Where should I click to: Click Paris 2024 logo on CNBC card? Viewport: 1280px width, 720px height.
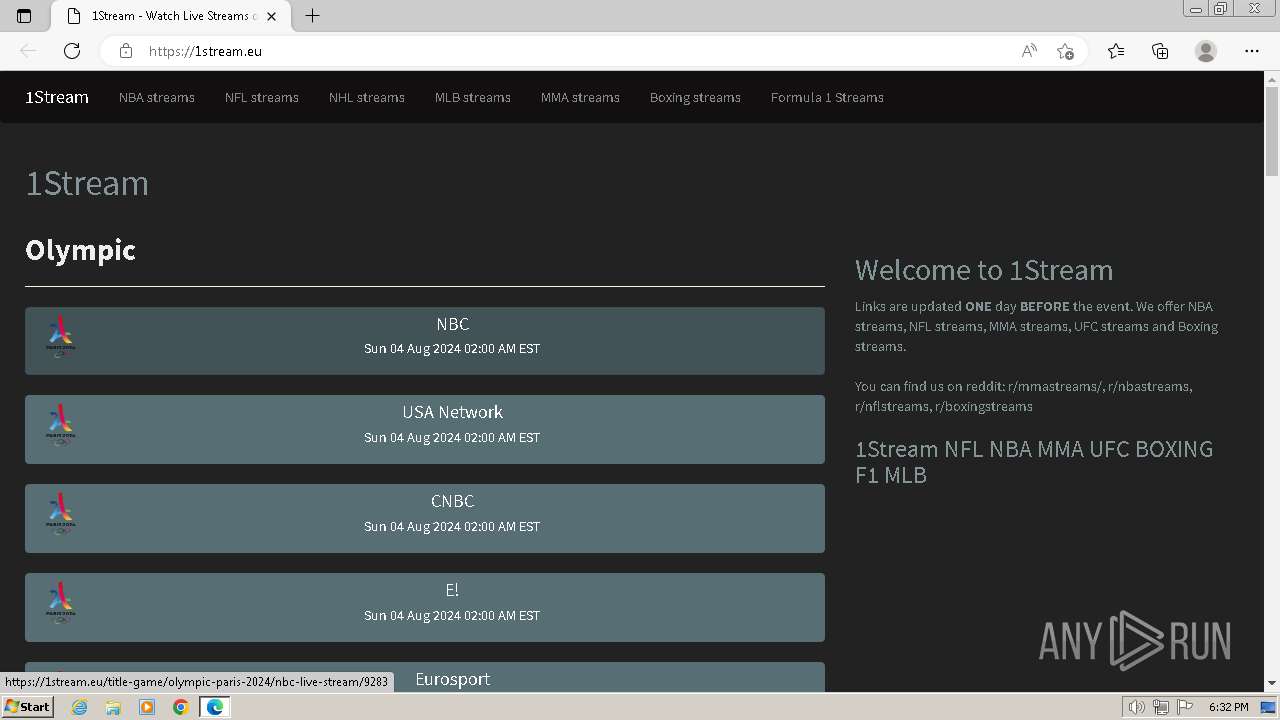[x=61, y=514]
